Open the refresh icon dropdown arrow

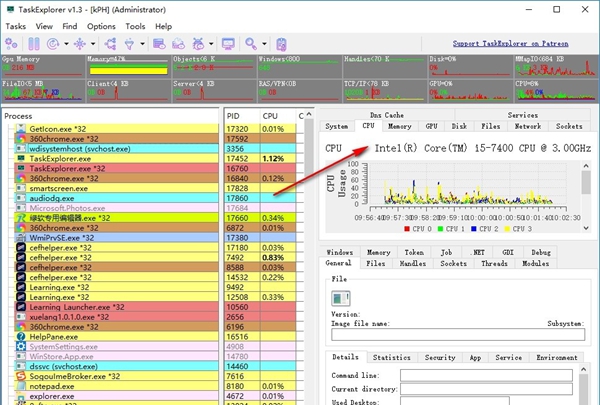66,44
